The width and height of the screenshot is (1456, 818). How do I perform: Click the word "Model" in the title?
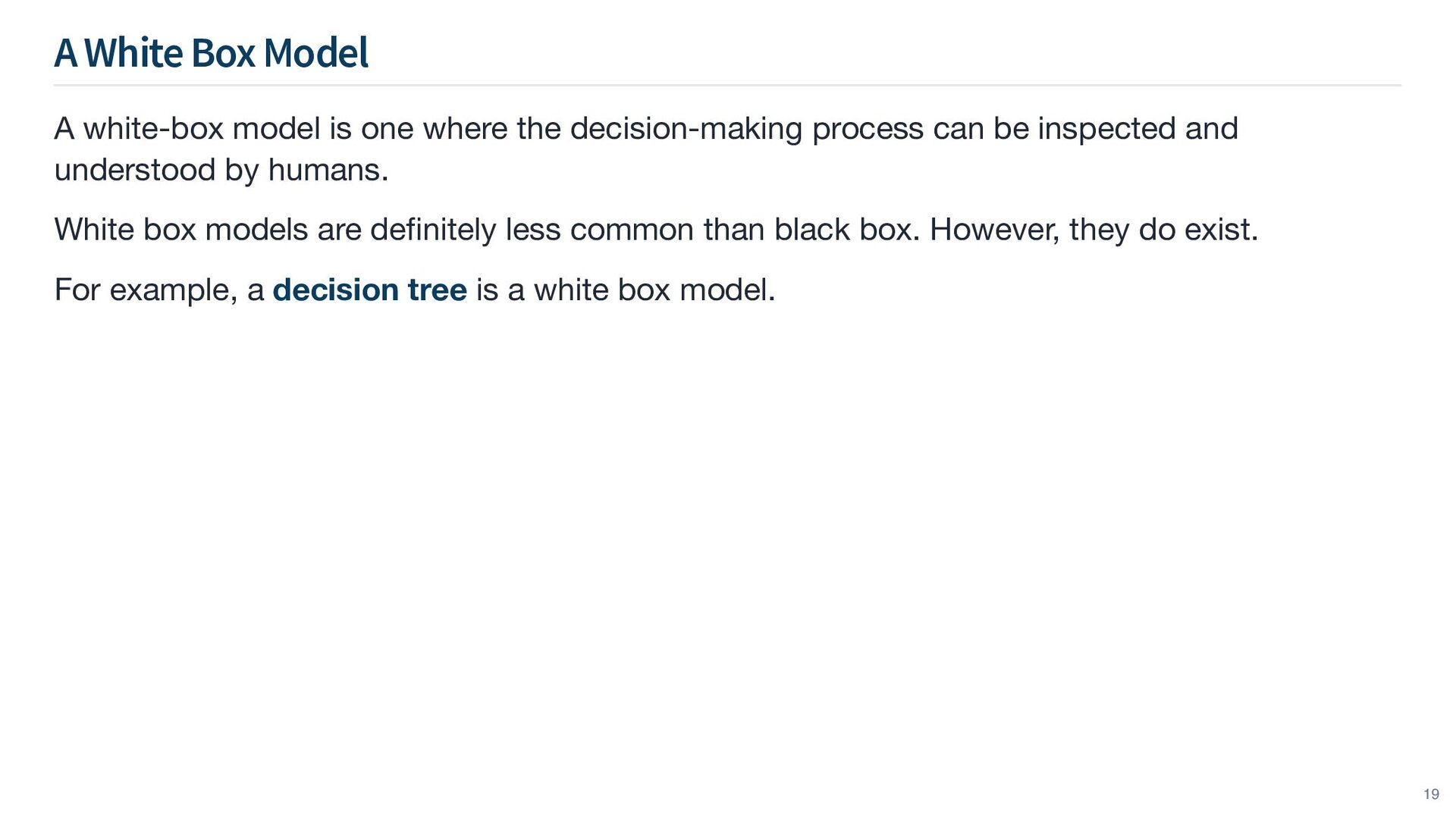pos(315,53)
